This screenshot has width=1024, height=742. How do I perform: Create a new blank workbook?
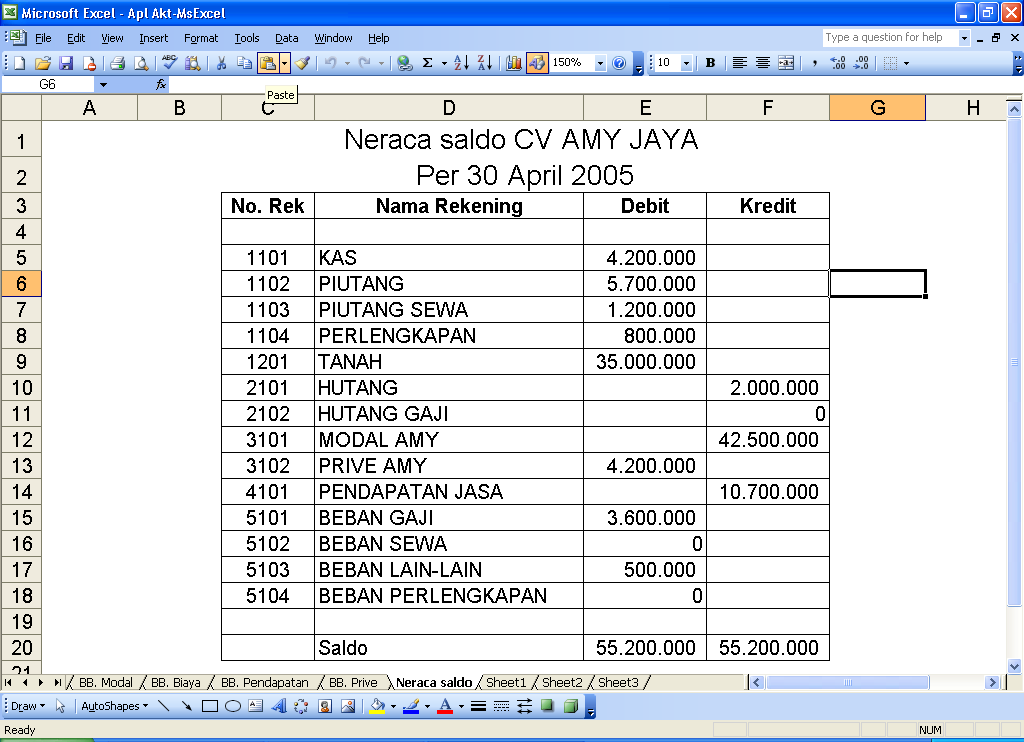[x=20, y=63]
